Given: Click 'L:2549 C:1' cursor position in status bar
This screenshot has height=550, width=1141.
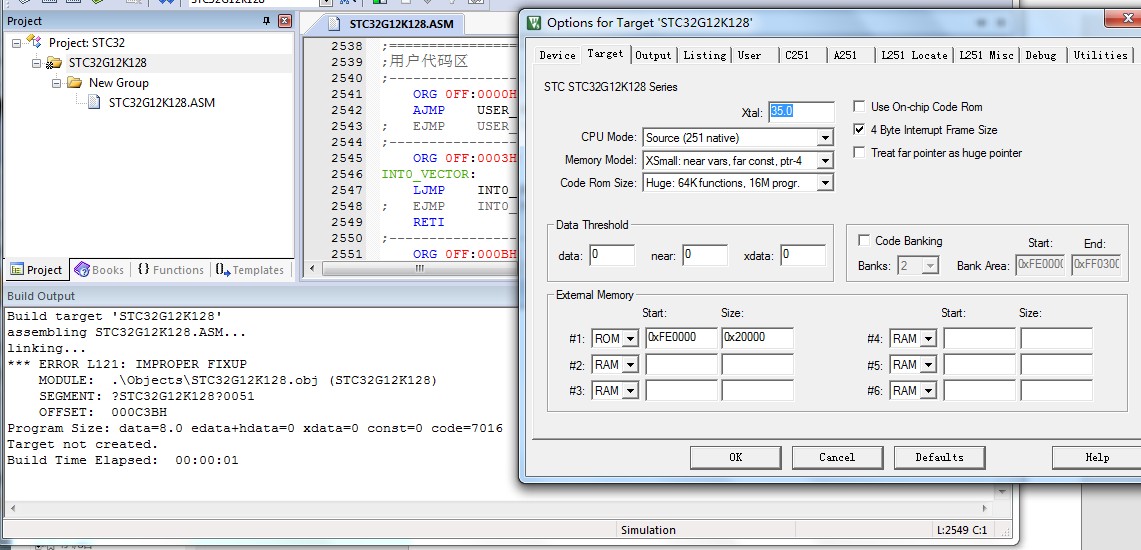Looking at the screenshot, I should tap(962, 530).
